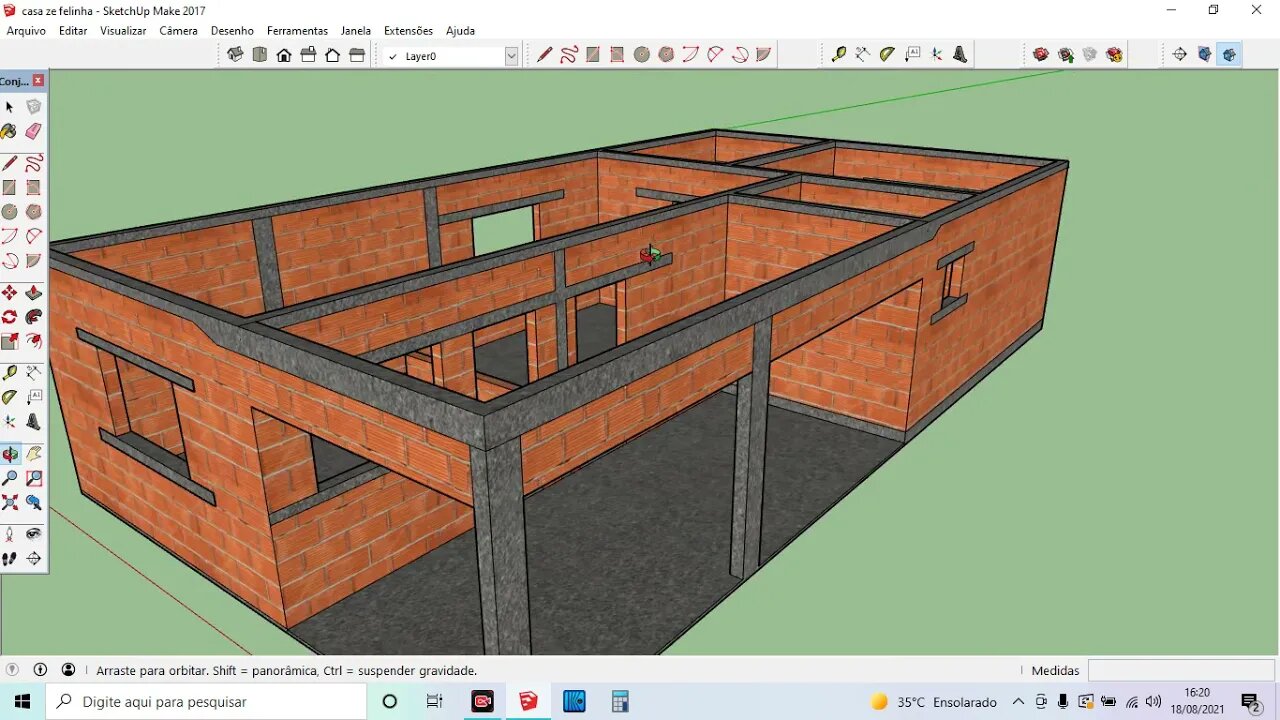Screen dimensions: 1280x720
Task: Open the Extension Warehouse icon
Action: coord(1115,55)
